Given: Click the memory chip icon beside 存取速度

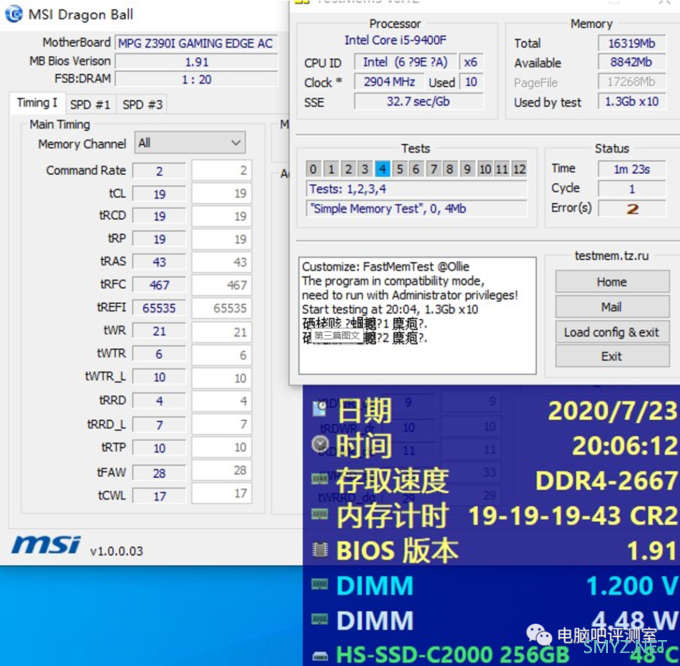Looking at the screenshot, I should (x=320, y=479).
